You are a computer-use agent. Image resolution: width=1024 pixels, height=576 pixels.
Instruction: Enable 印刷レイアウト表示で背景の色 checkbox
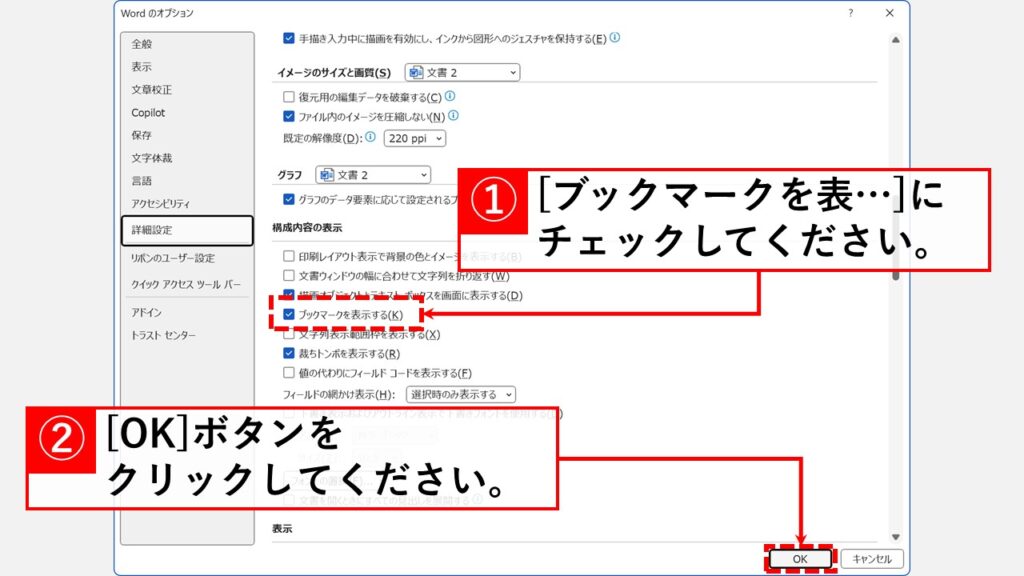click(x=289, y=256)
